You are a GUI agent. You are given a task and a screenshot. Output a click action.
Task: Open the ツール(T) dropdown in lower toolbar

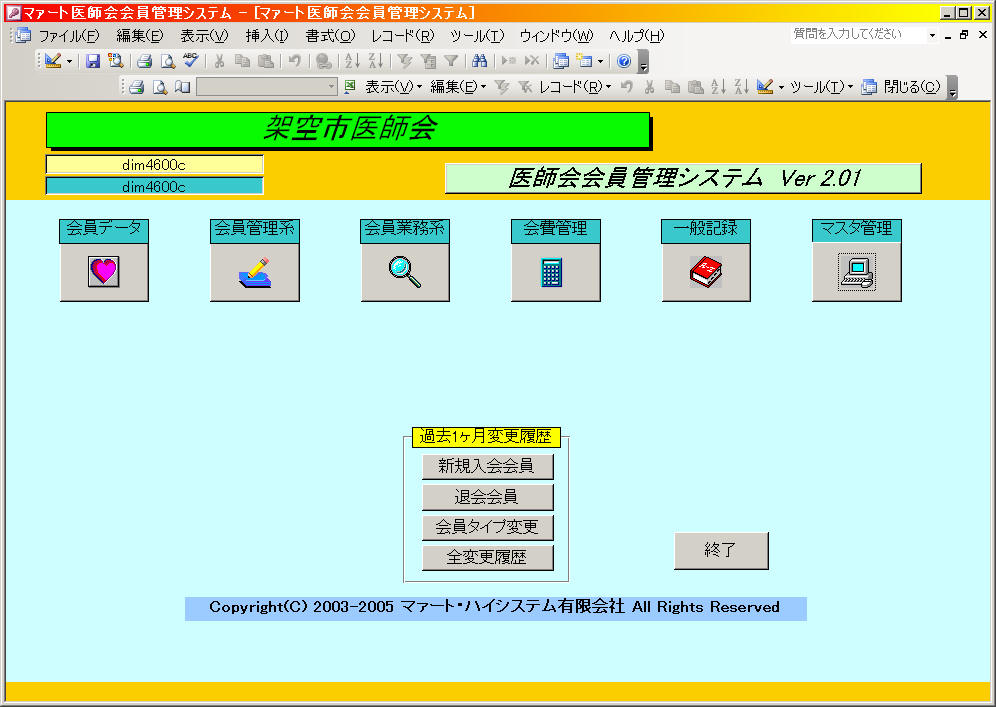point(821,86)
